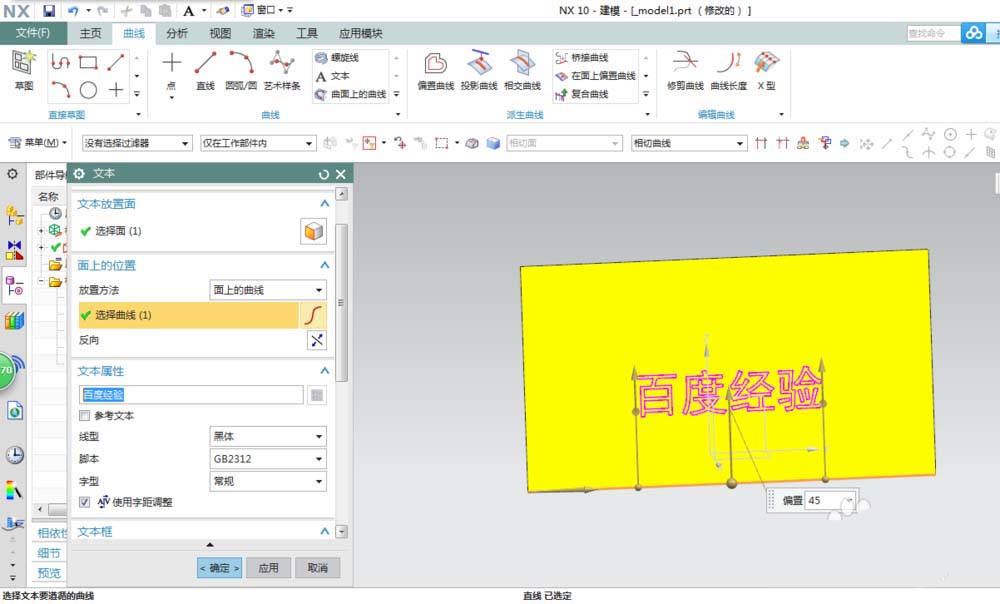Select Curve Length (曲线长度) tool
Screen dimensions: 1000x604
729,71
